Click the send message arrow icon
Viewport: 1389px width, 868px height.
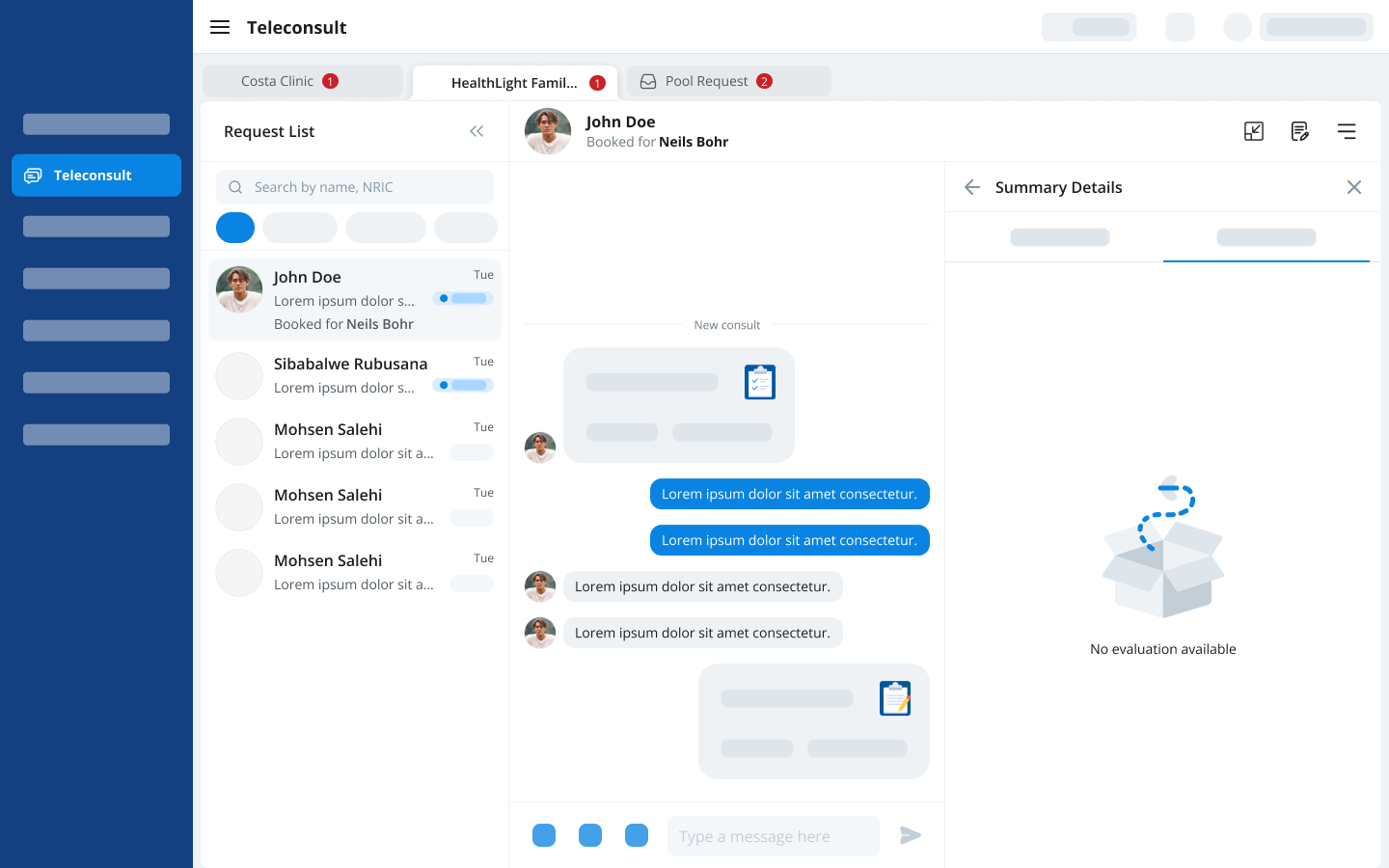(910, 835)
